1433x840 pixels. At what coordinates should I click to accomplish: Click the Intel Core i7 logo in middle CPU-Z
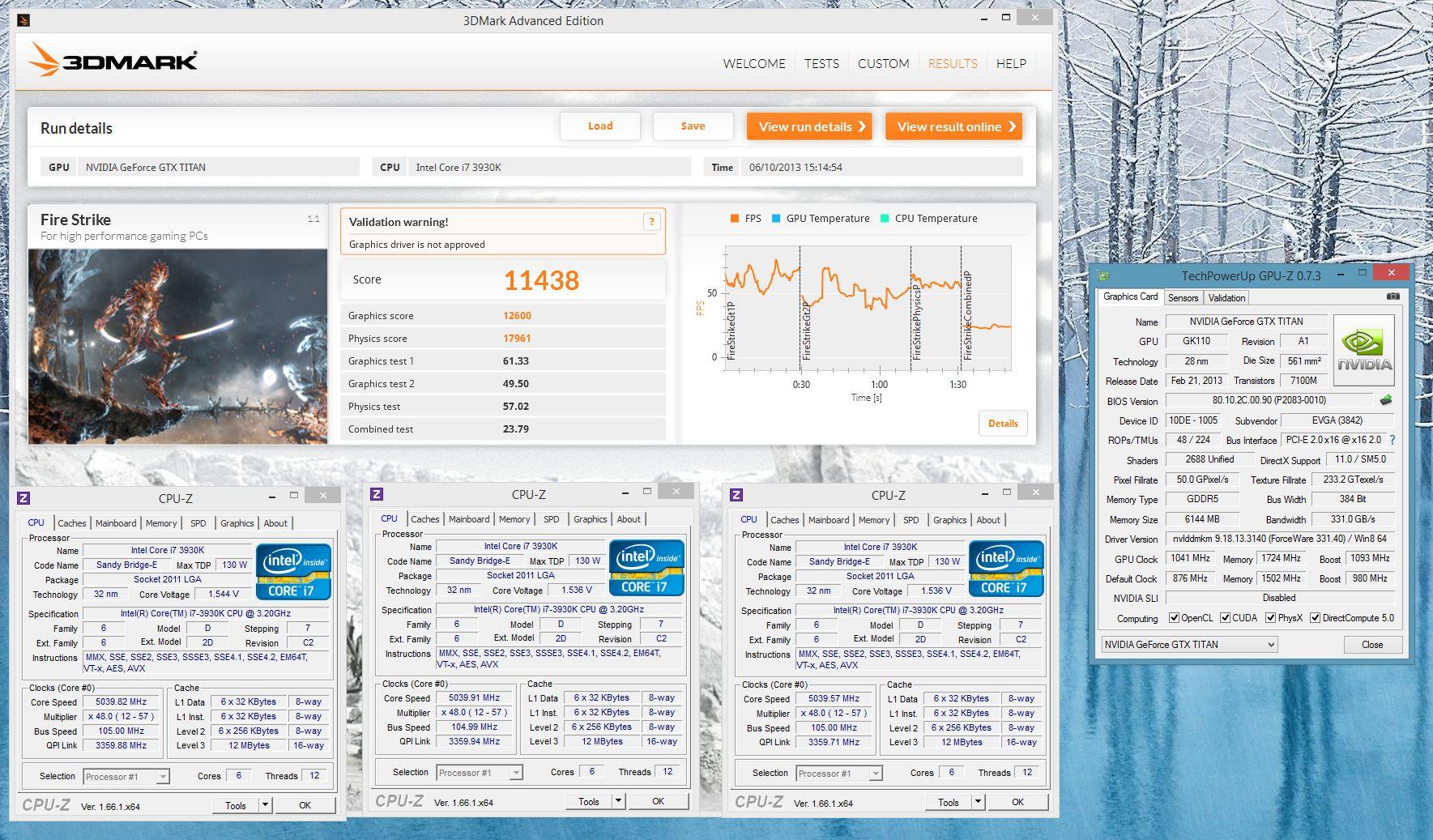[646, 568]
